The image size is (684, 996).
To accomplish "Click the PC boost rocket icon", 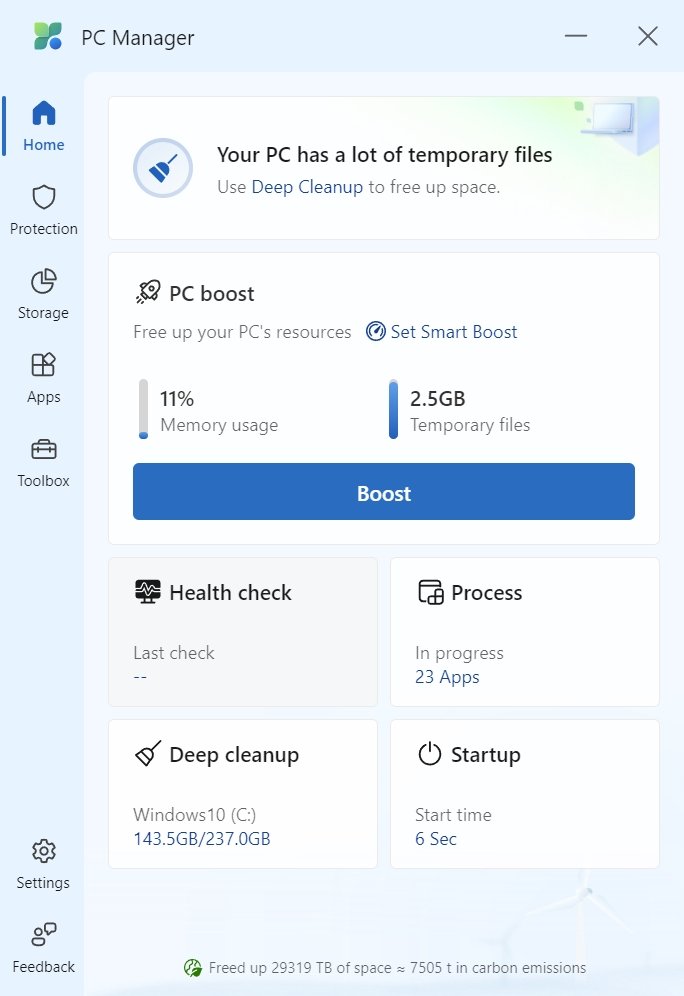I will click(x=148, y=292).
